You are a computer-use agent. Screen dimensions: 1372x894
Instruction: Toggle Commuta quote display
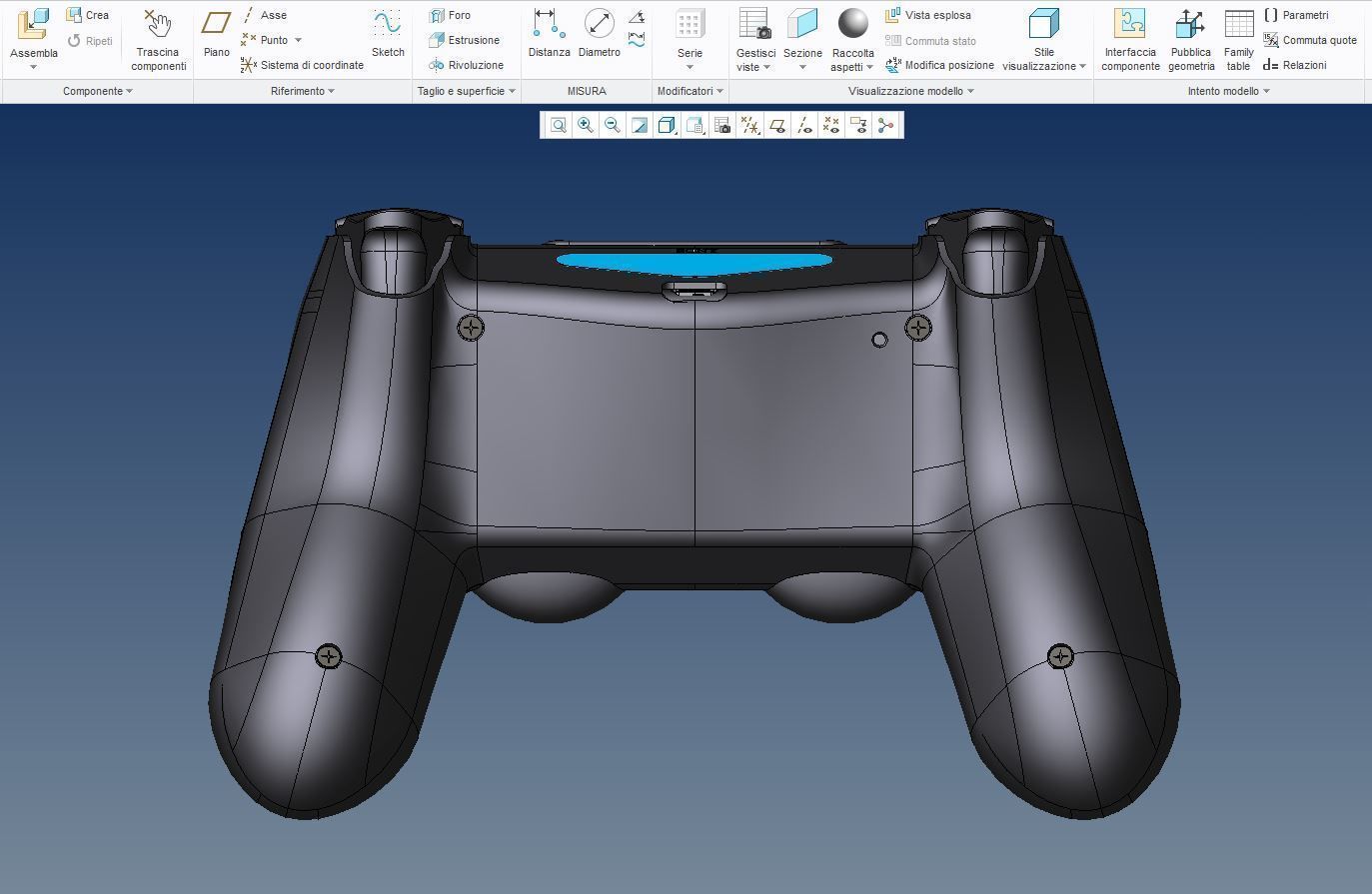click(x=1309, y=40)
